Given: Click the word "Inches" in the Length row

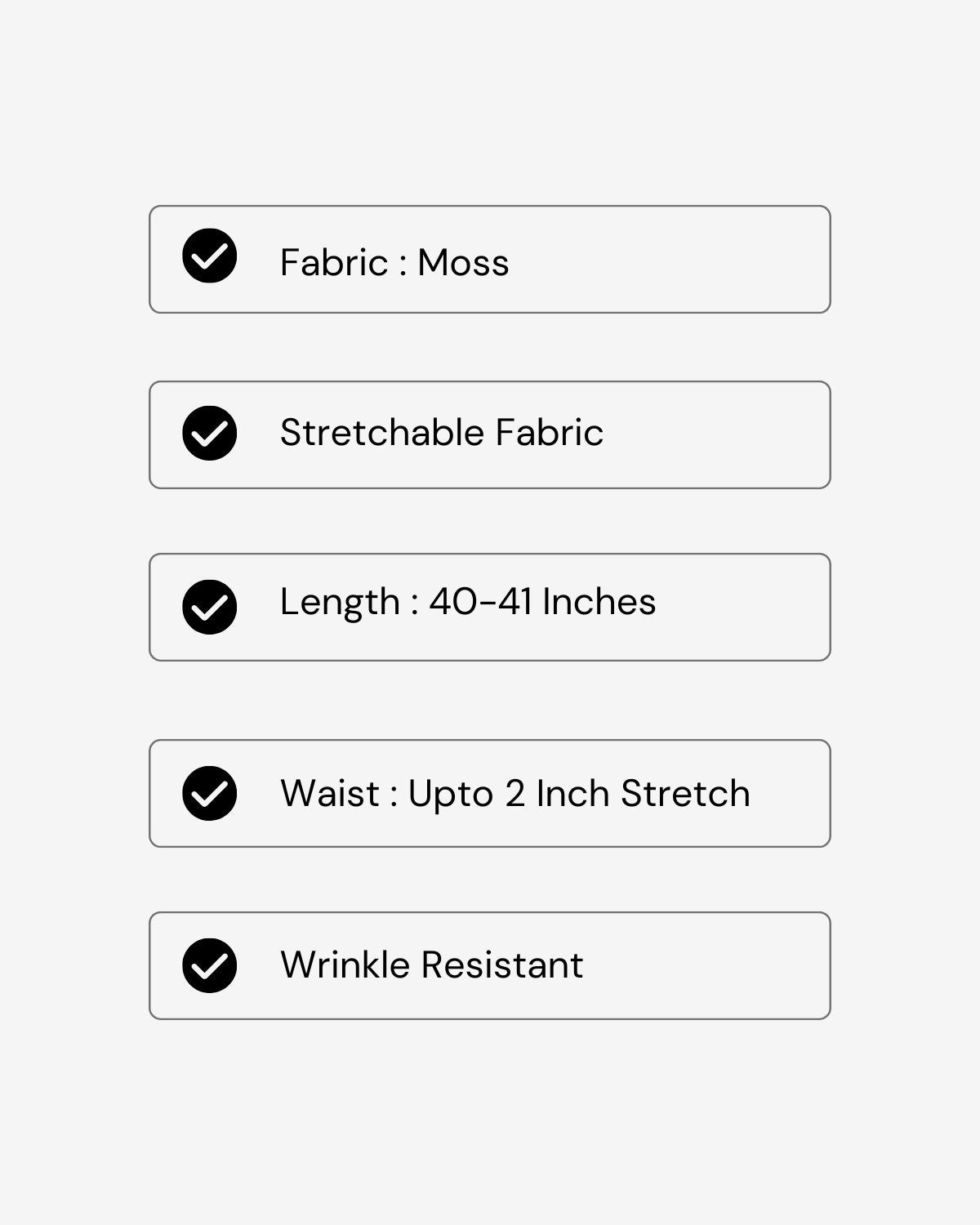Looking at the screenshot, I should 599,602.
